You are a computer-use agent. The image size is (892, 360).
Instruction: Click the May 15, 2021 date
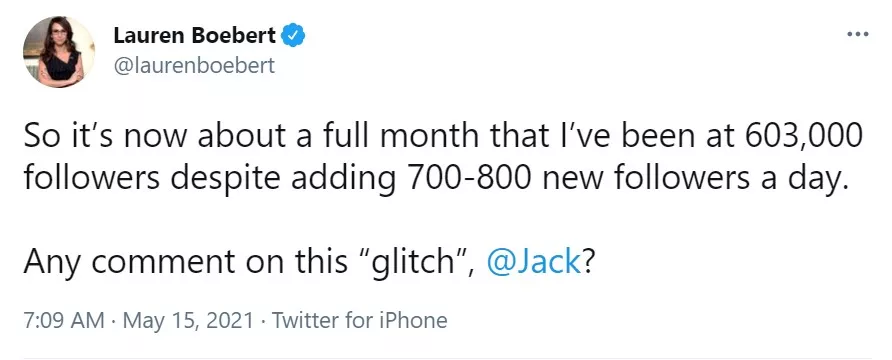(x=188, y=321)
